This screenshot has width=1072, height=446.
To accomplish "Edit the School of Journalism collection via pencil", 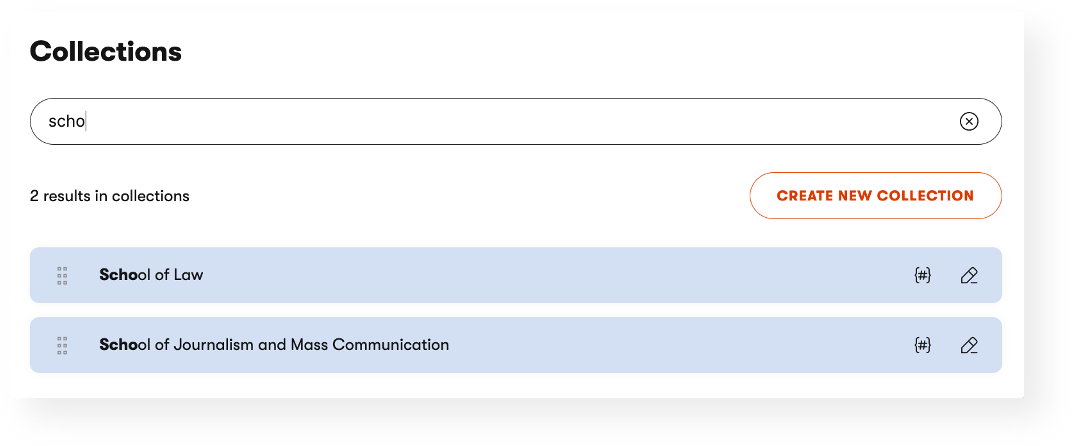I will (x=968, y=345).
